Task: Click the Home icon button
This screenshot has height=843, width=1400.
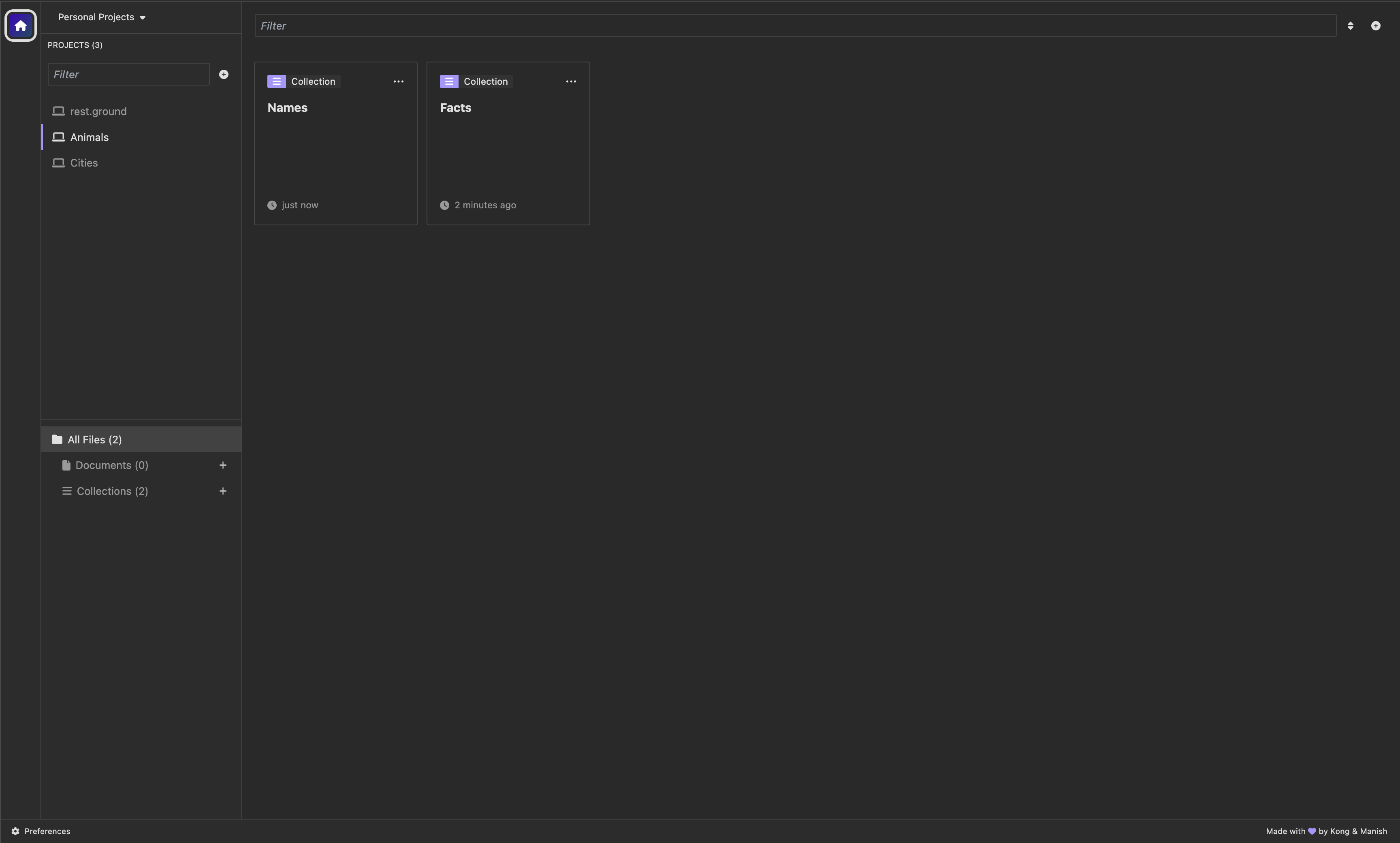Action: 20,26
